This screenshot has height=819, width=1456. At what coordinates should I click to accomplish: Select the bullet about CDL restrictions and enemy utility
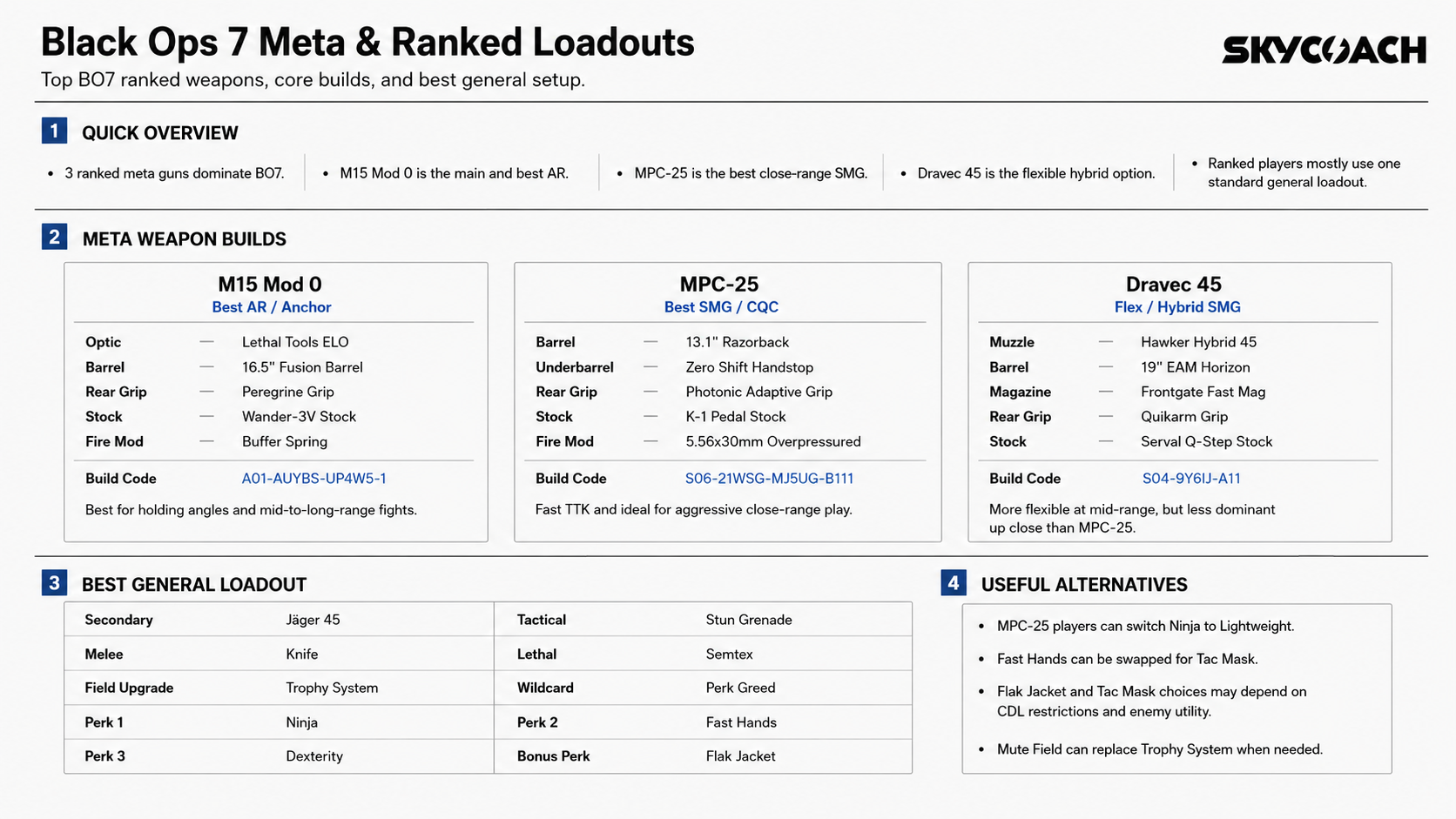[x=1152, y=702]
